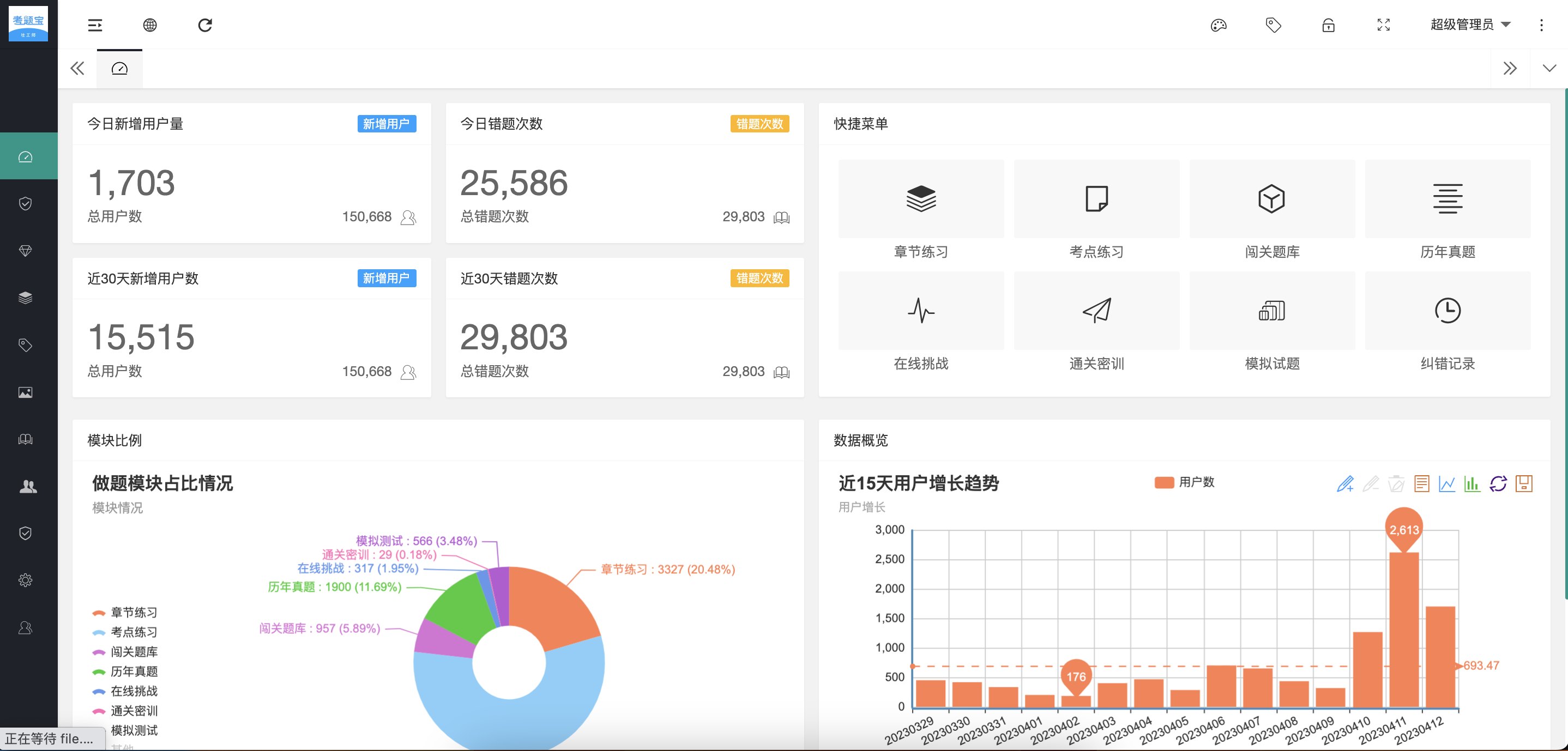Toggle the sidebar collapse icon
The width and height of the screenshot is (1568, 751).
point(95,25)
